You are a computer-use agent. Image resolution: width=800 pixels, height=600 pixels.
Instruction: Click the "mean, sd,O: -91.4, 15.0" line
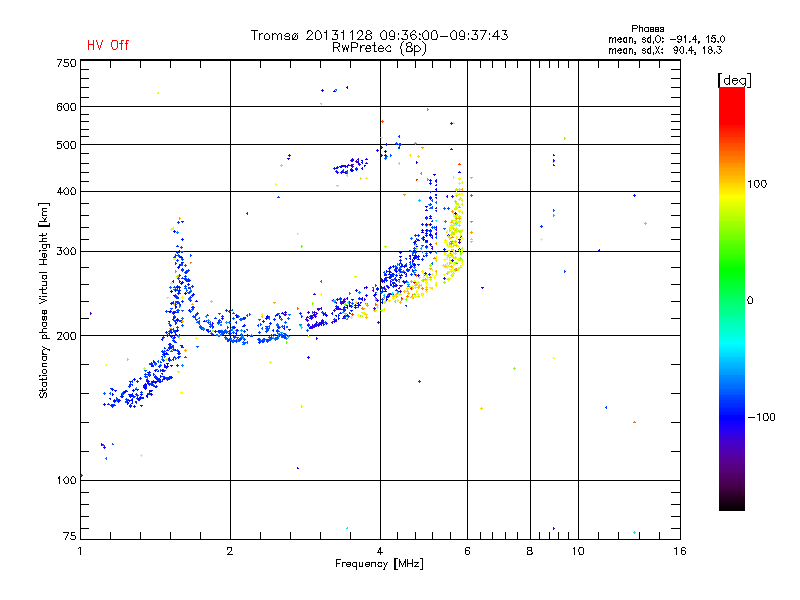pos(666,39)
